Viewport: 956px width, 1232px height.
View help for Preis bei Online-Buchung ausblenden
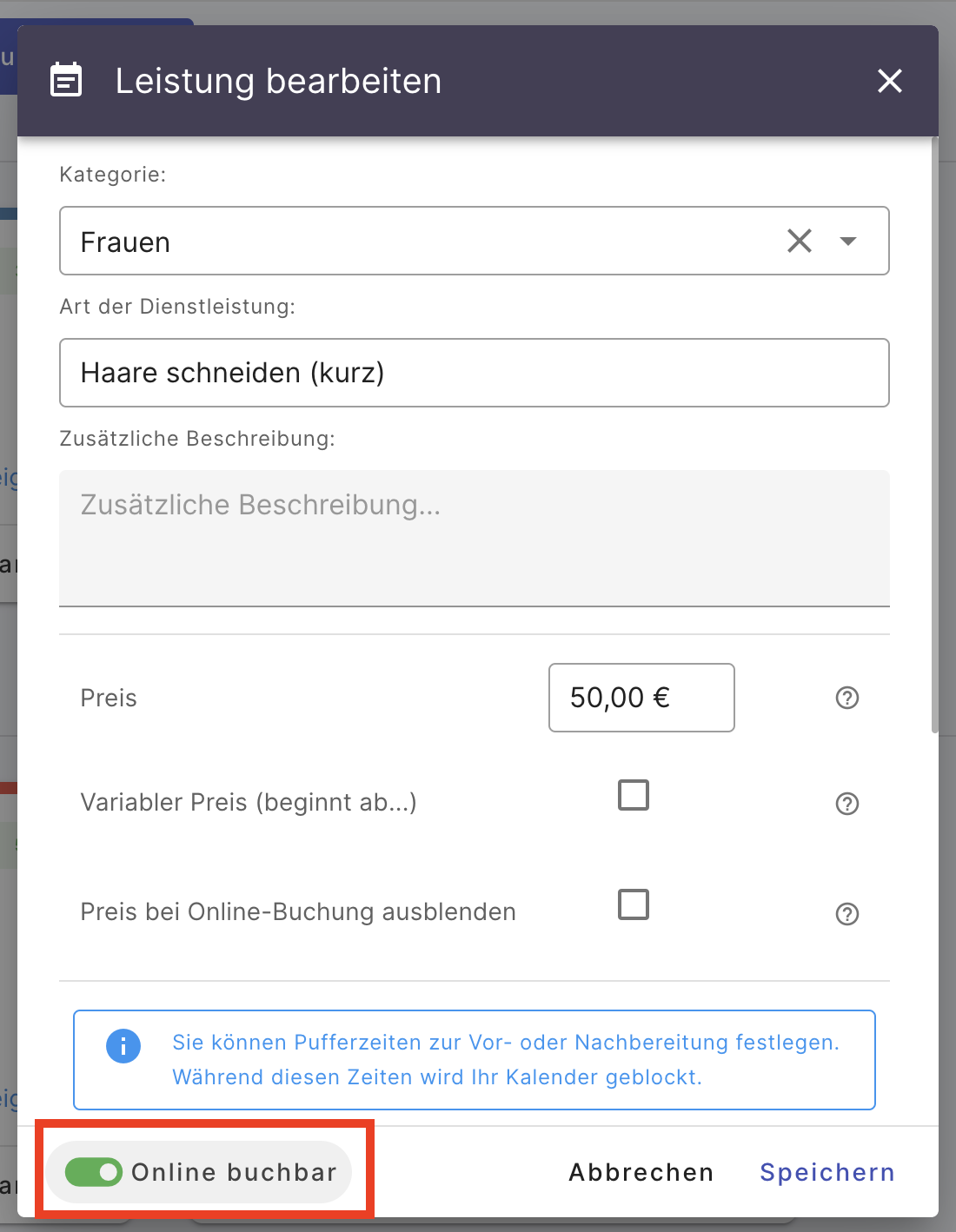coord(847,913)
